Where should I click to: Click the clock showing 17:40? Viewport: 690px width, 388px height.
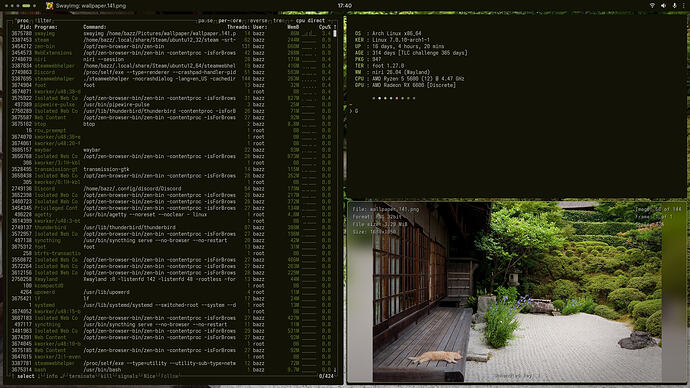pos(345,6)
